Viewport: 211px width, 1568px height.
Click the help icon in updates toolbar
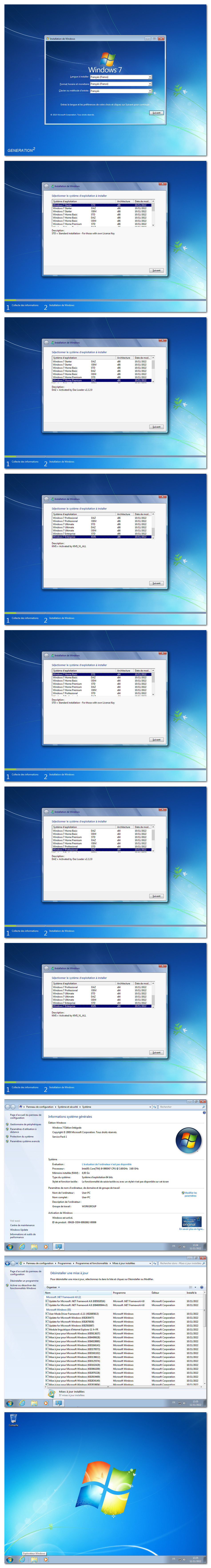[202, 1287]
